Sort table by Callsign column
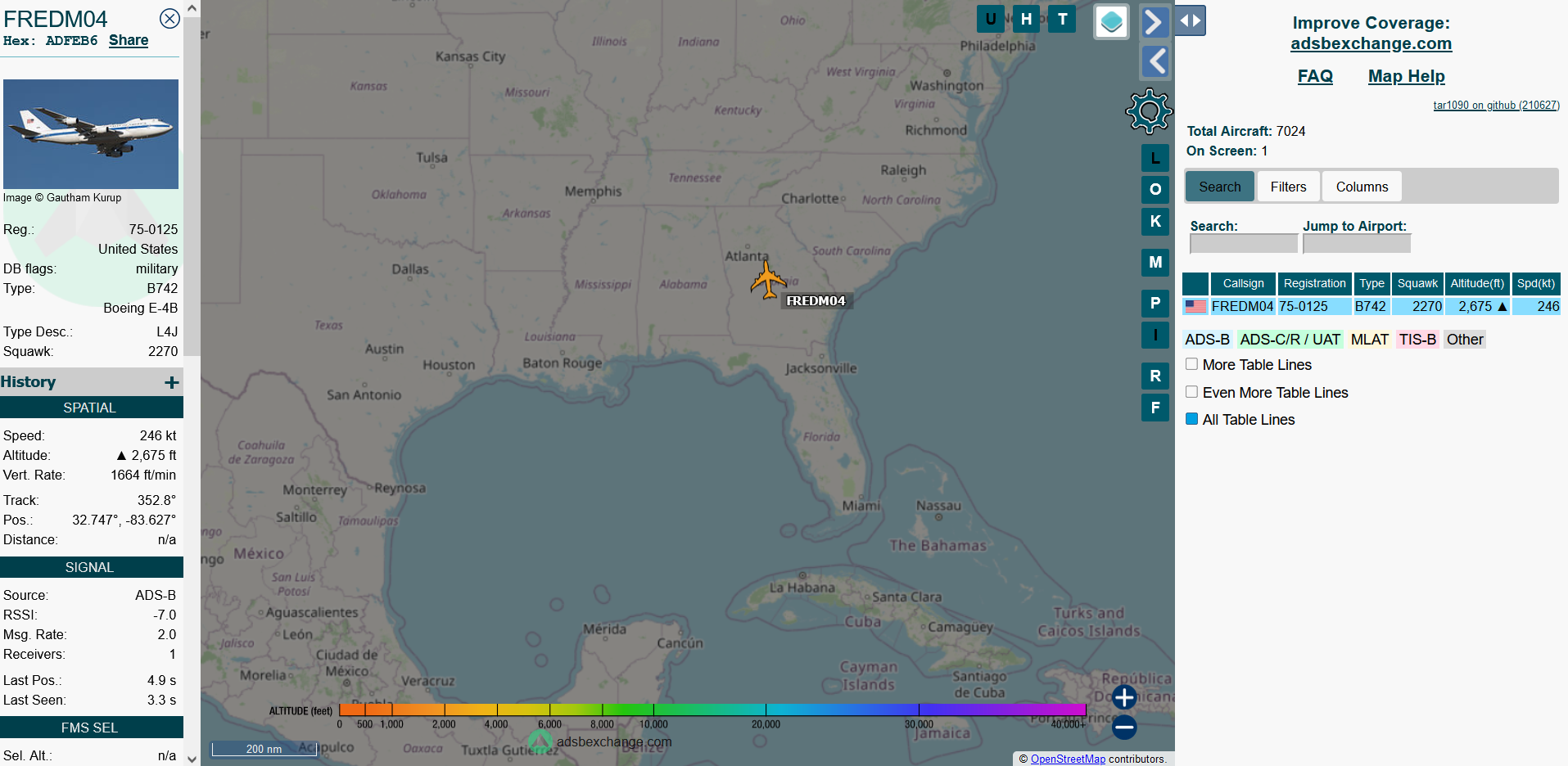 1243,283
